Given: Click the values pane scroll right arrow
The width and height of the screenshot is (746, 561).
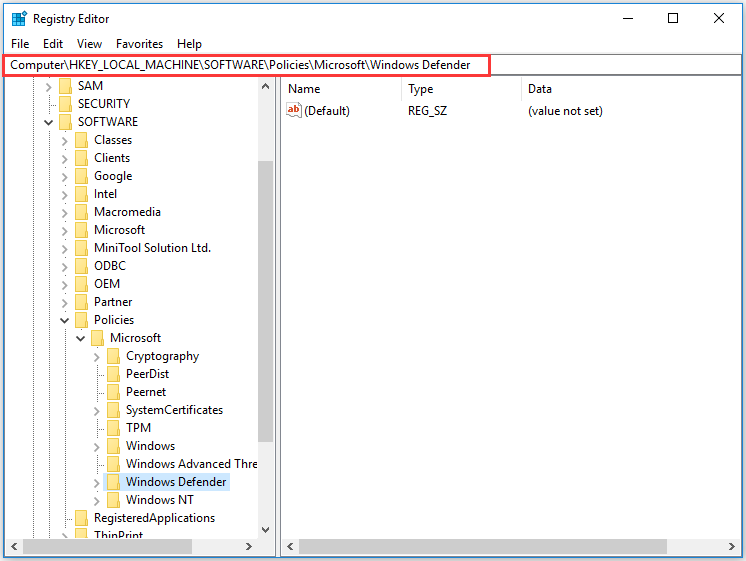Looking at the screenshot, I should (x=732, y=546).
